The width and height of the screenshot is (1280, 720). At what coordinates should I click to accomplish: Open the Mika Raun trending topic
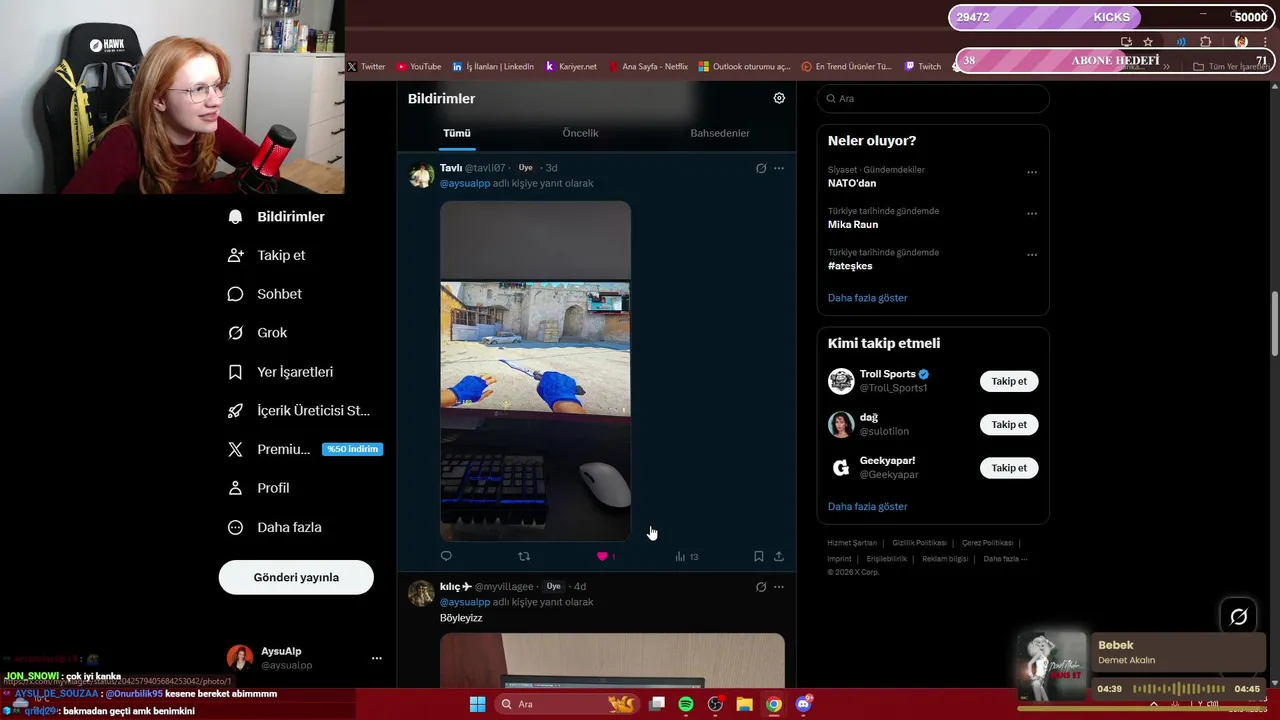point(853,225)
